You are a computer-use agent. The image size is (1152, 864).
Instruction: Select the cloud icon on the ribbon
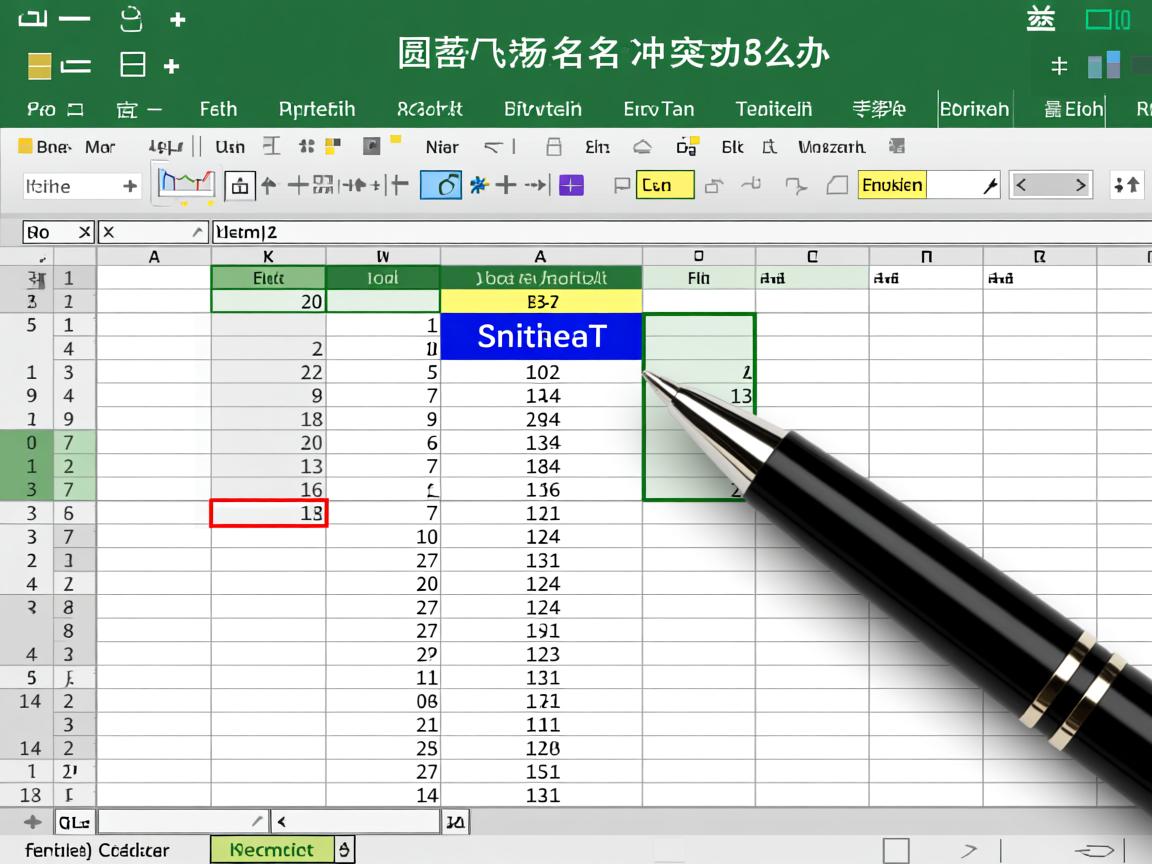point(643,147)
